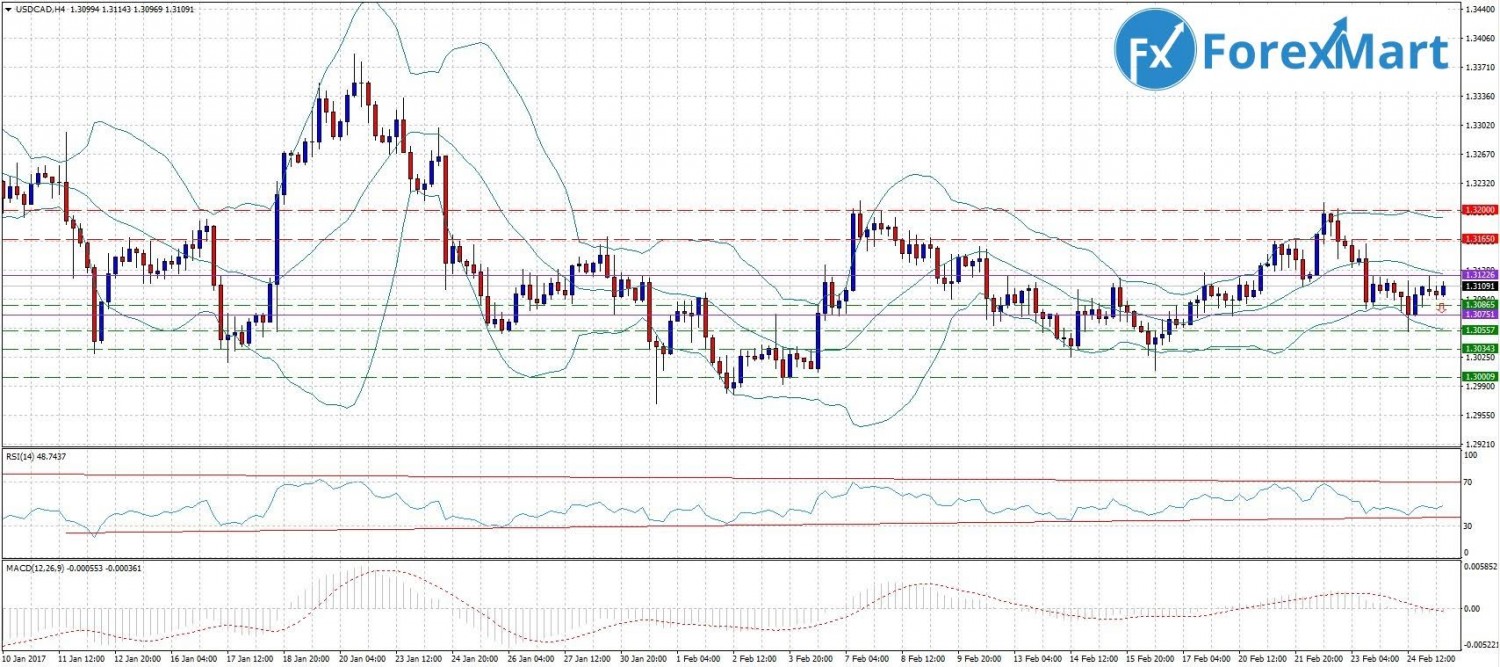The width and height of the screenshot is (1500, 667).
Task: Select the green 1.30557 support label
Action: pos(1478,330)
